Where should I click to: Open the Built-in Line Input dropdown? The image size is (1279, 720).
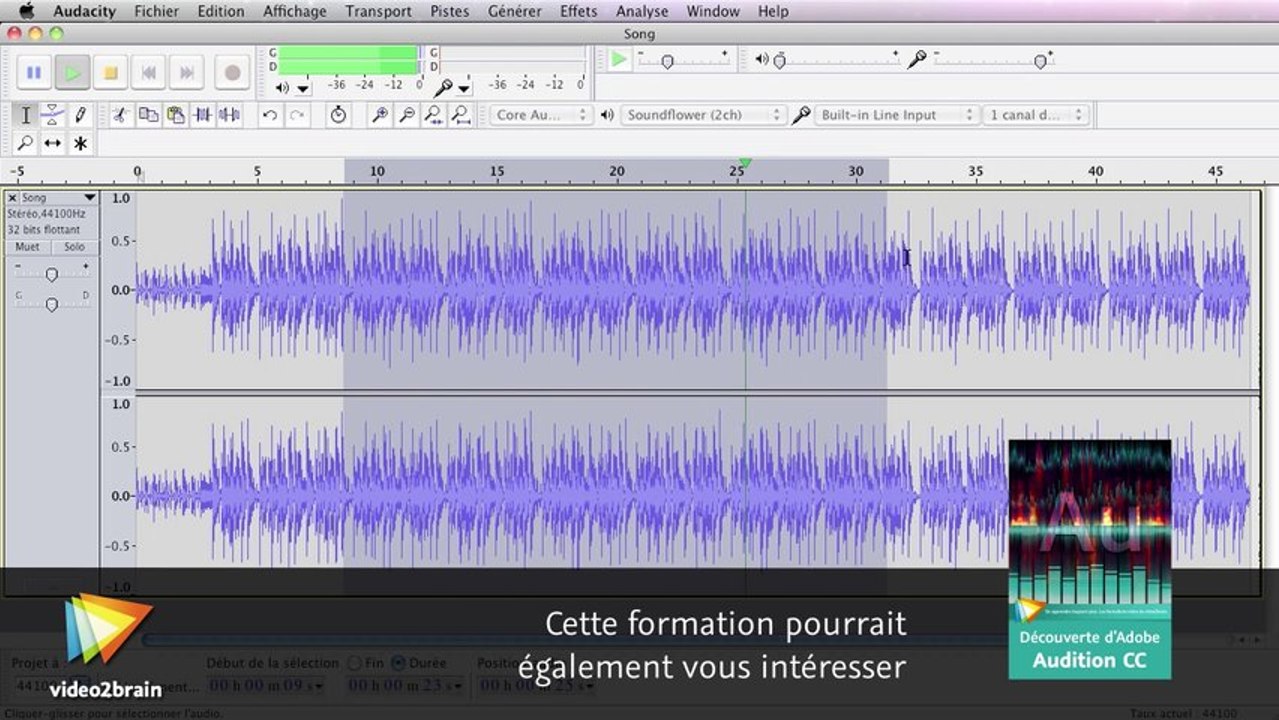(896, 115)
